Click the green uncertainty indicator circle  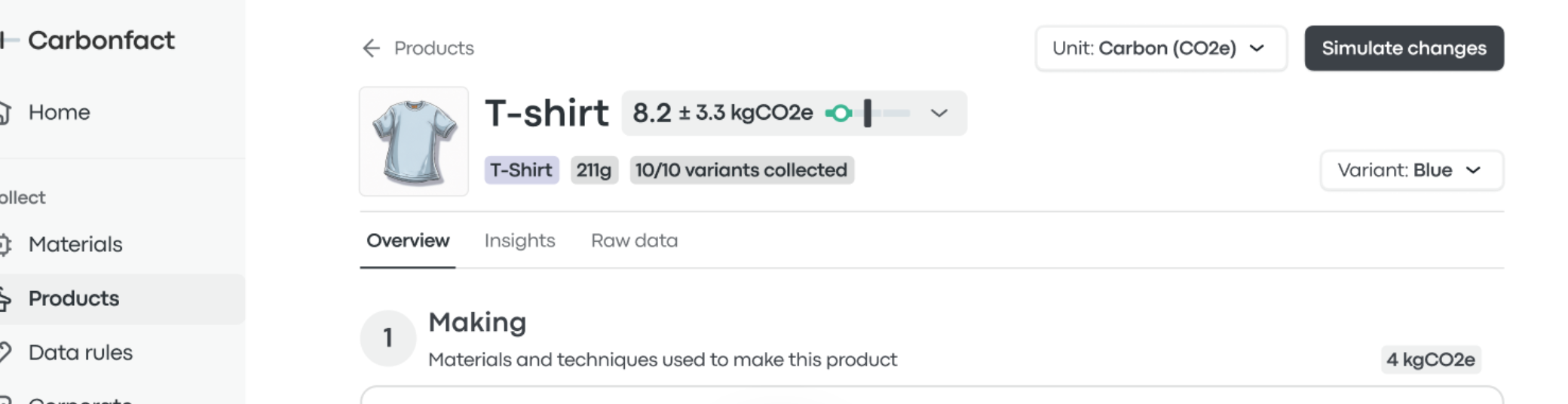click(839, 113)
